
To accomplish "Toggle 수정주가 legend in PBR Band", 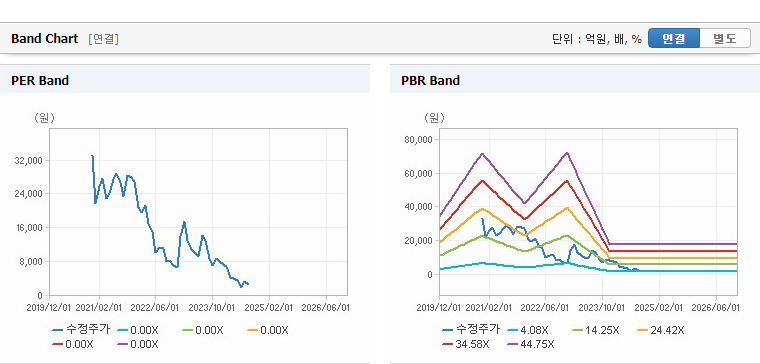I will point(471,330).
